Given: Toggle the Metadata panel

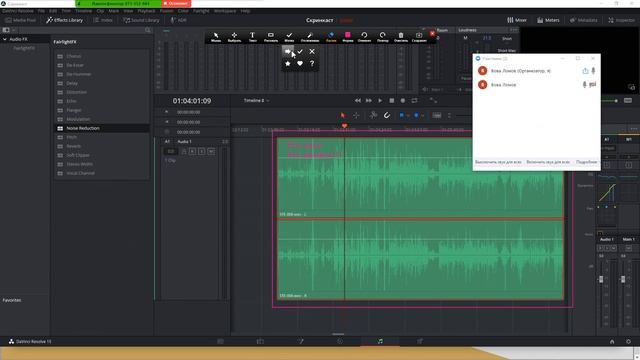Looking at the screenshot, I should (583, 20).
